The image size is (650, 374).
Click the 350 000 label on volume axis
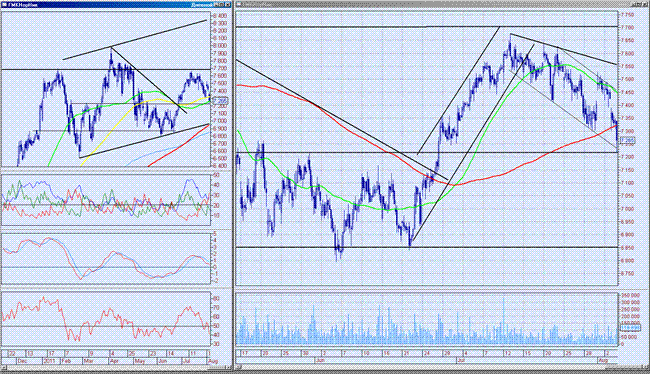tap(630, 295)
